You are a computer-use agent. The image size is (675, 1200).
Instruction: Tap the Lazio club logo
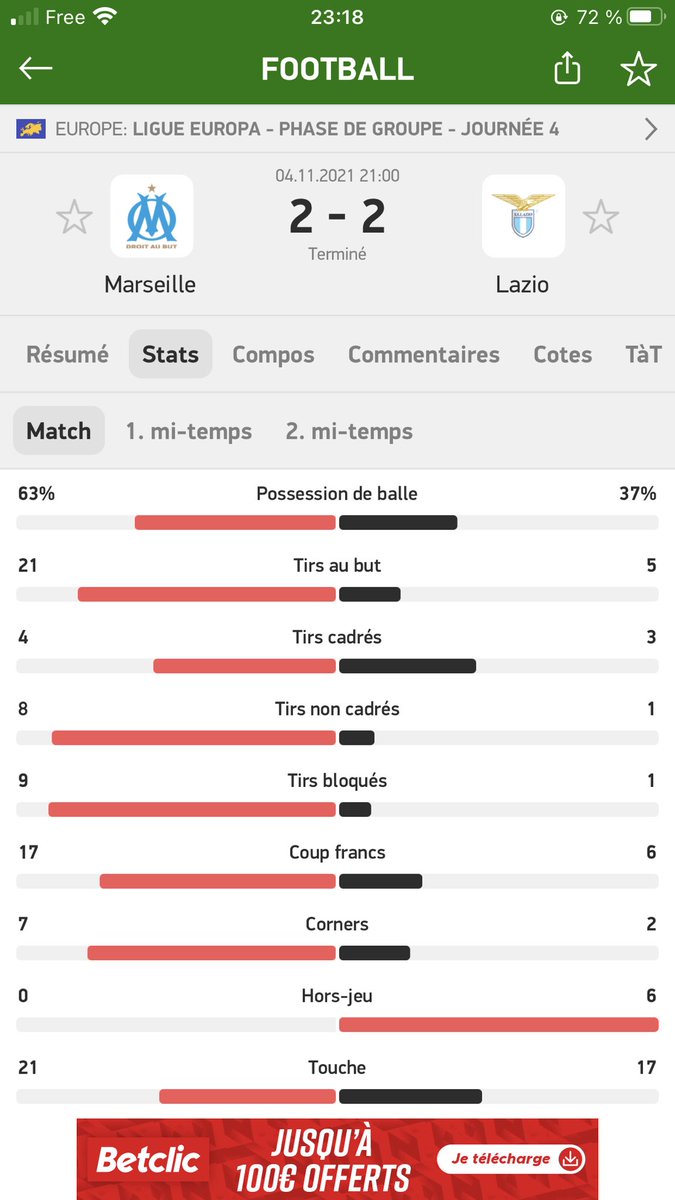pos(523,216)
